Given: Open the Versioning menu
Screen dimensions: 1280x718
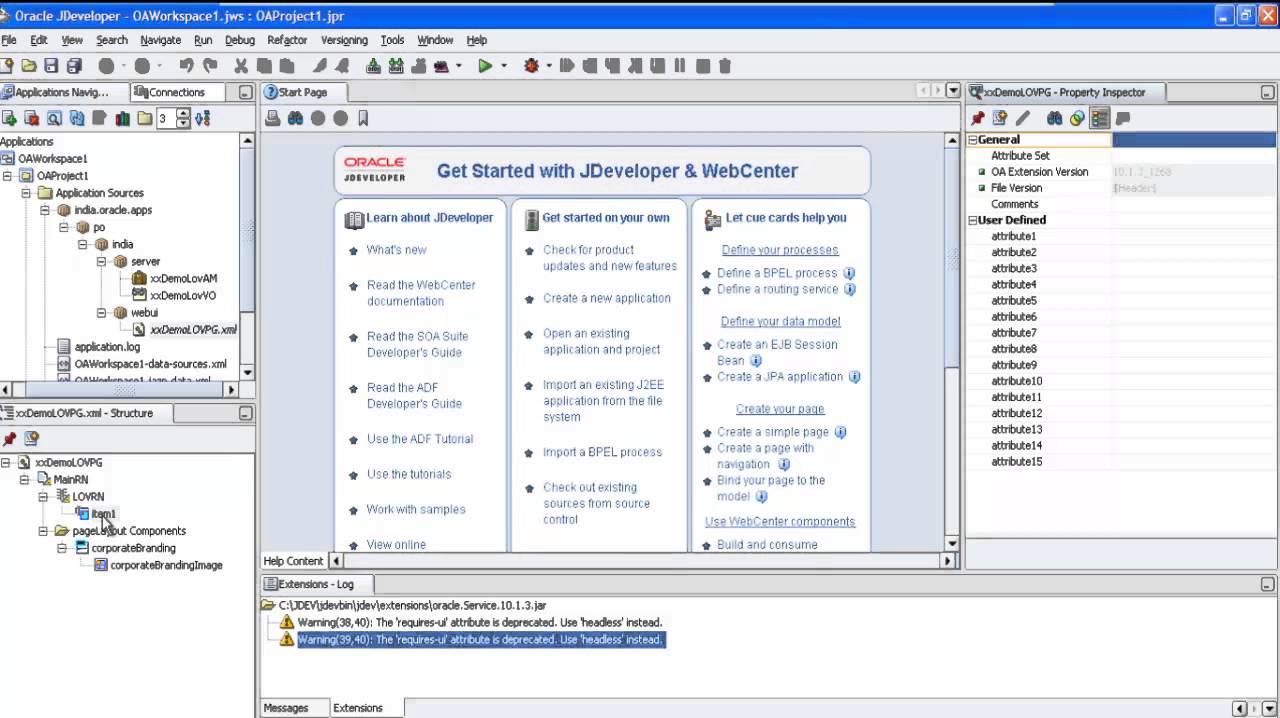Looking at the screenshot, I should [x=344, y=40].
